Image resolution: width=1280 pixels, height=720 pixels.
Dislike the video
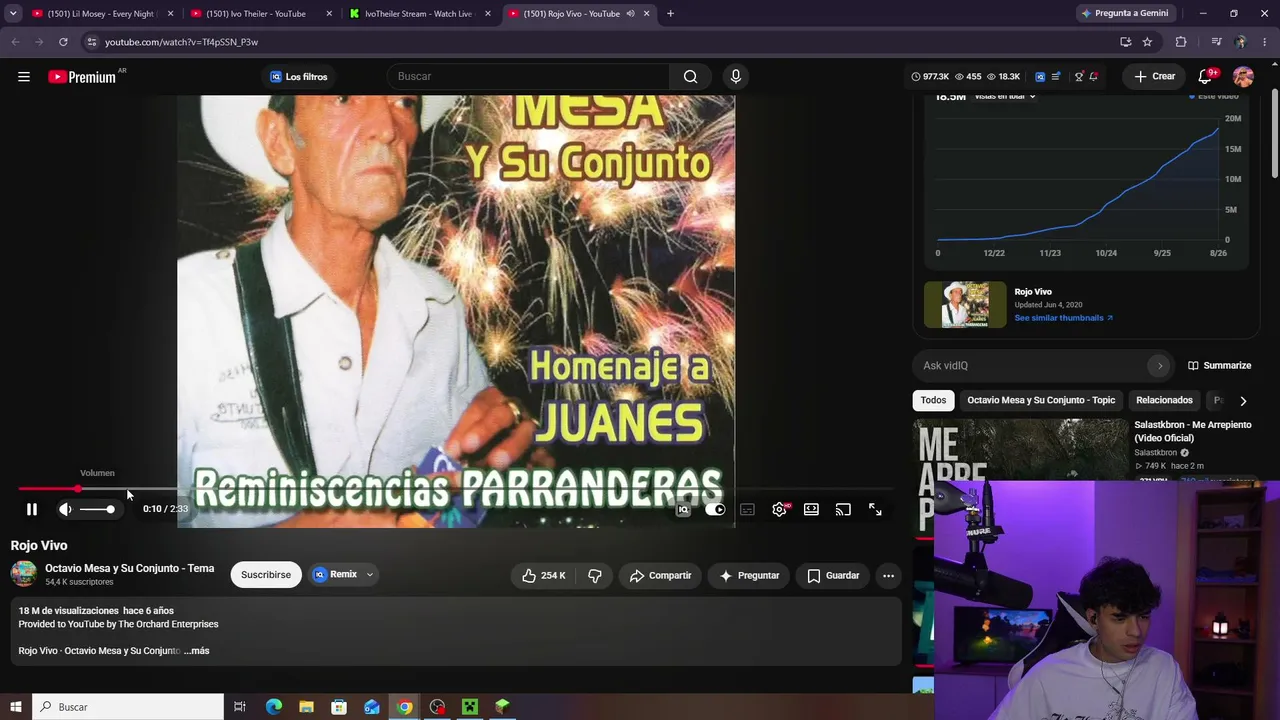click(x=595, y=575)
